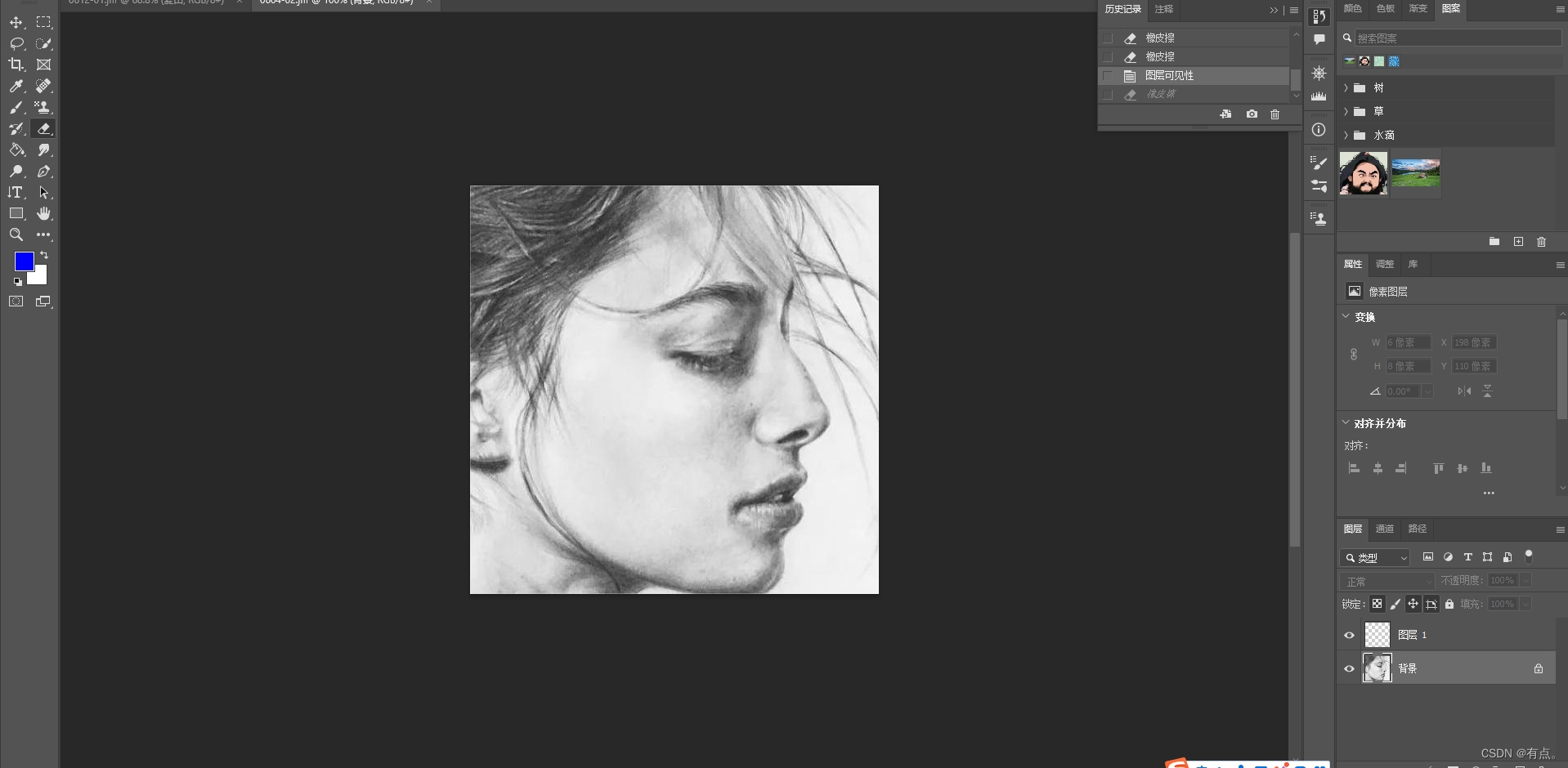This screenshot has height=768, width=1568.
Task: Toggle history brush source for first 橡皮擦 state
Action: click(1108, 38)
